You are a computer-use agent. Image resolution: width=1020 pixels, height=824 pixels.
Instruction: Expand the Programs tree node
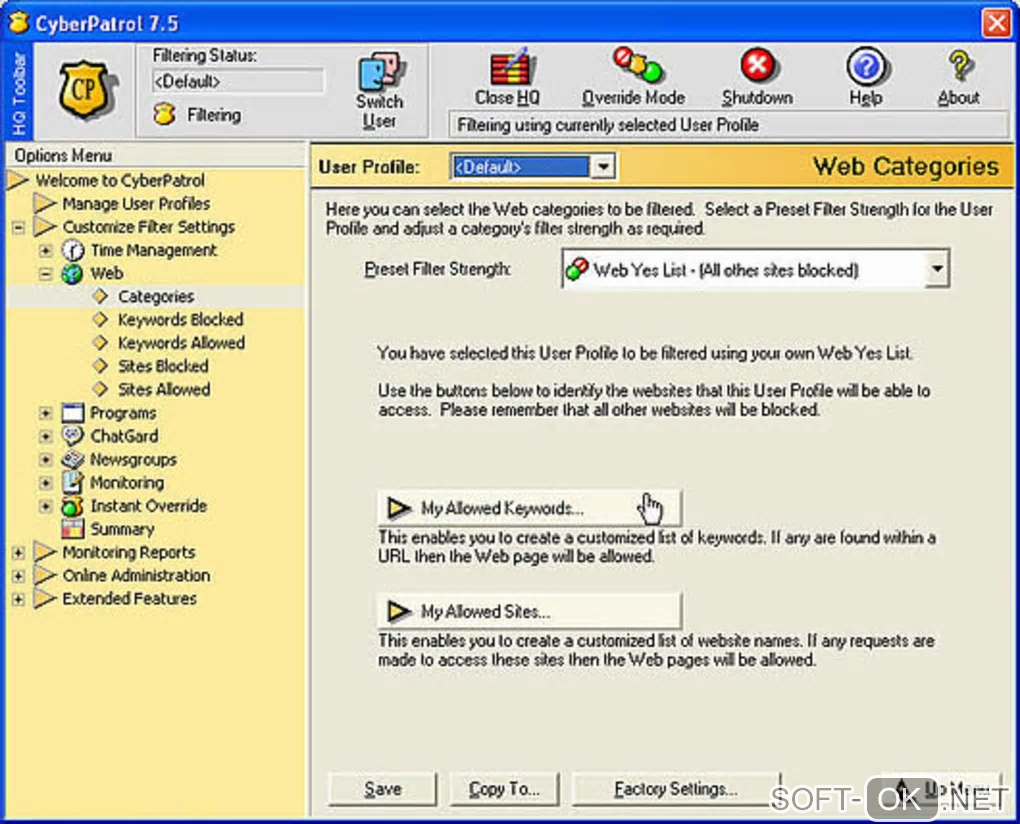coord(45,413)
